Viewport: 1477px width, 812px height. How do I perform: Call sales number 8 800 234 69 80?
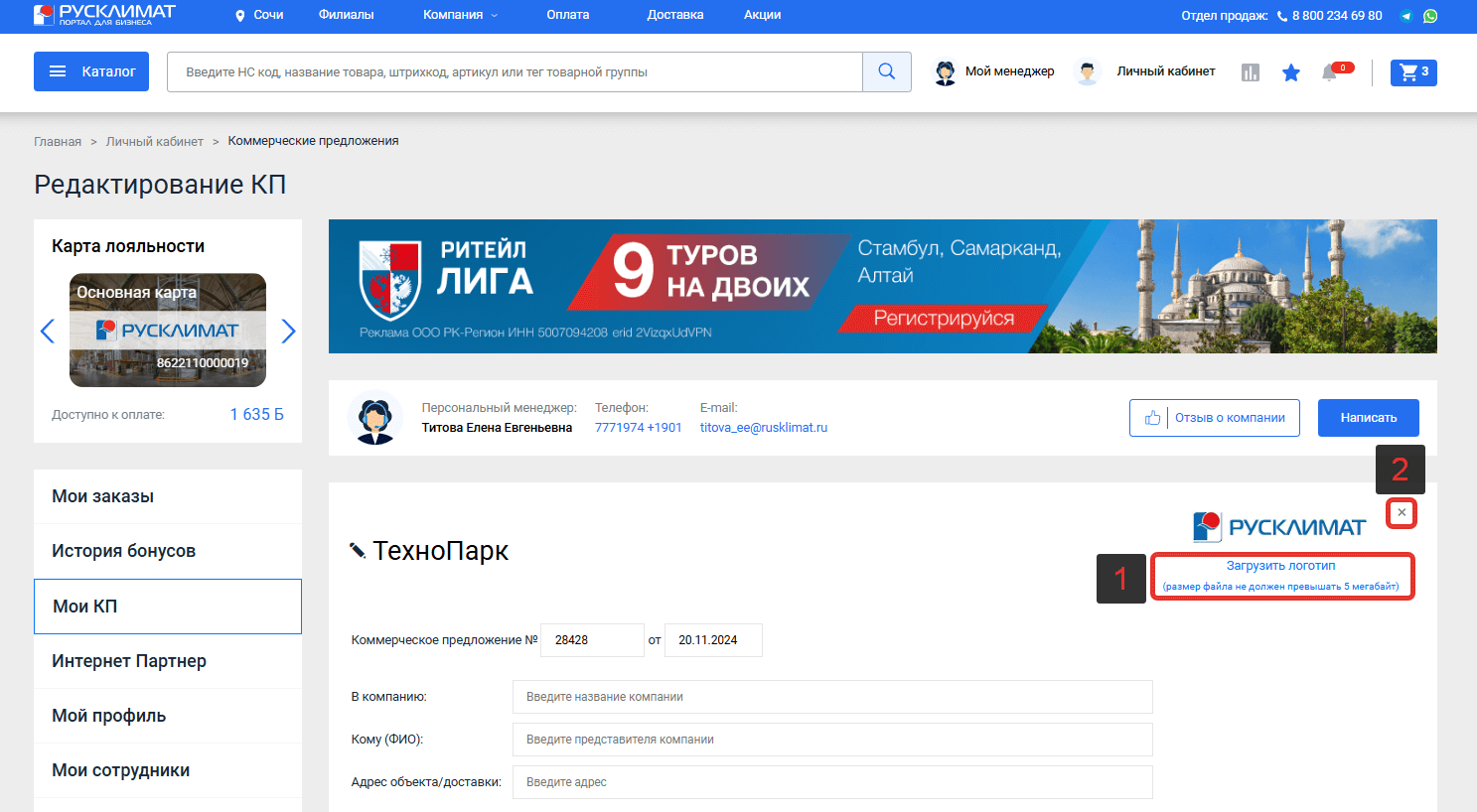point(1337,16)
